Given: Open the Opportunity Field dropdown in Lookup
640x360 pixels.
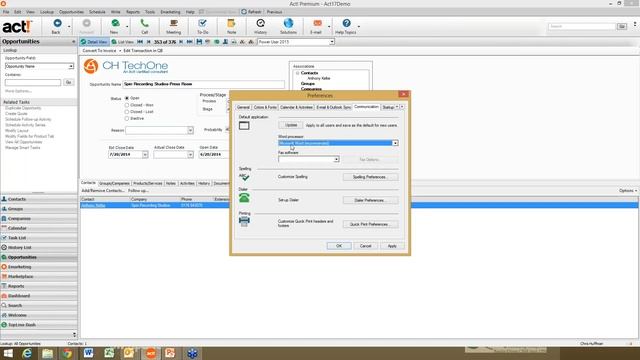Looking at the screenshot, I should pyautogui.click(x=71, y=66).
